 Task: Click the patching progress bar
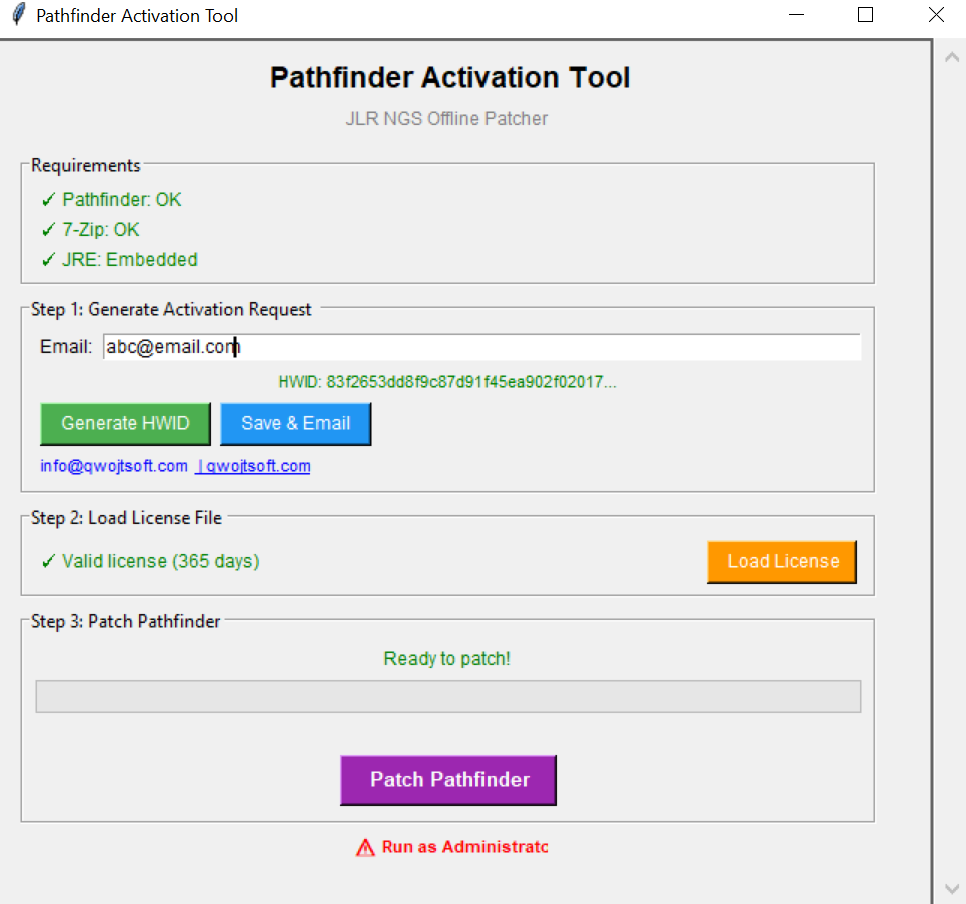448,696
